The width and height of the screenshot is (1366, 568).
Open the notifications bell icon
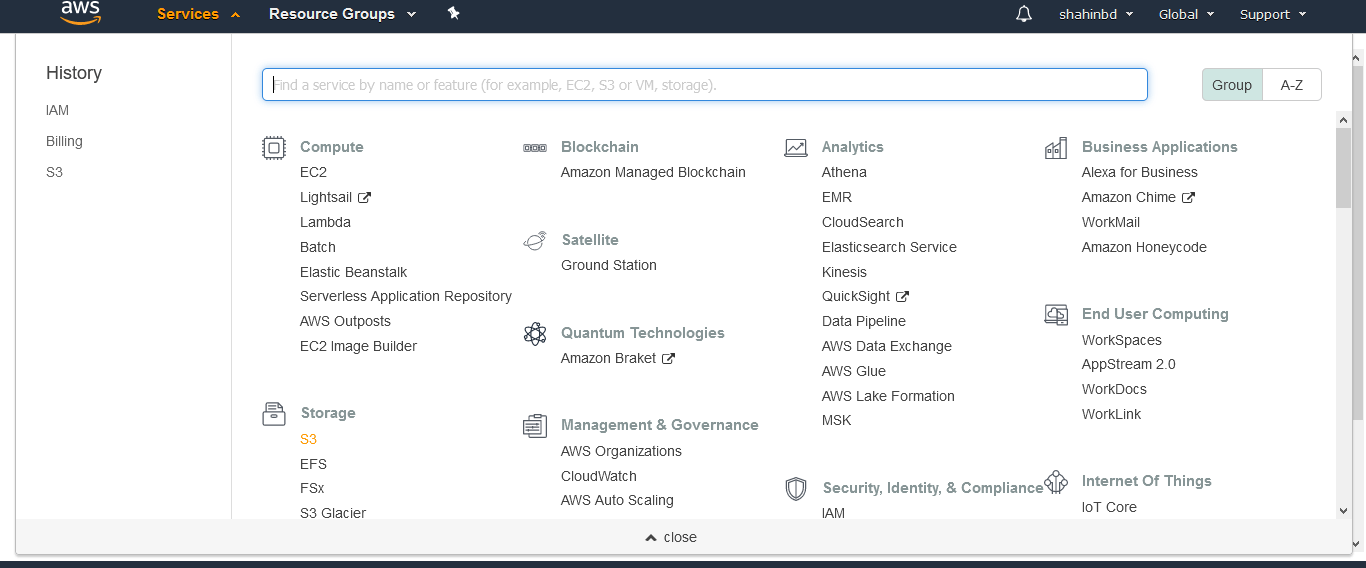pos(1023,14)
